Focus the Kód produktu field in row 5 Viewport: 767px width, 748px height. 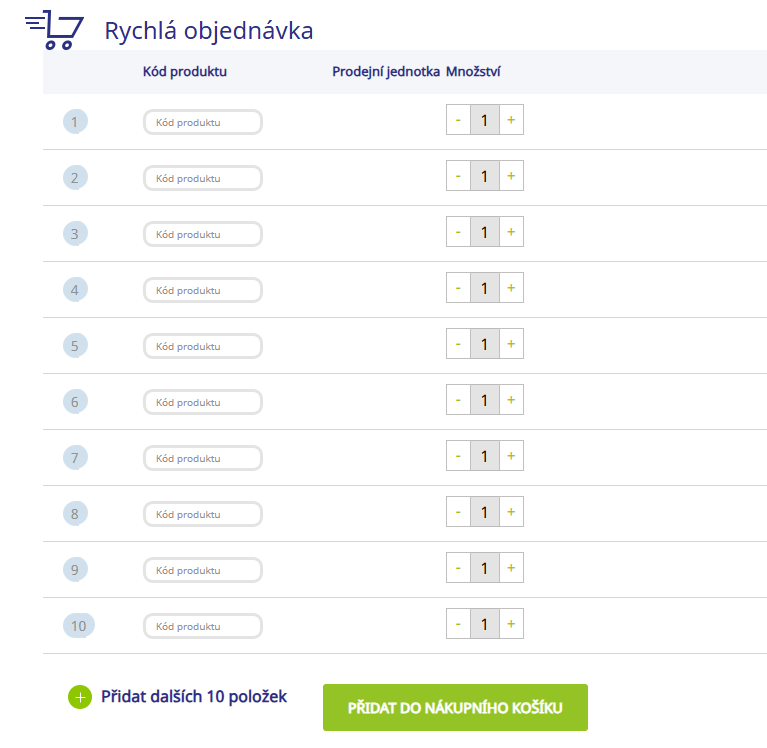coord(203,346)
